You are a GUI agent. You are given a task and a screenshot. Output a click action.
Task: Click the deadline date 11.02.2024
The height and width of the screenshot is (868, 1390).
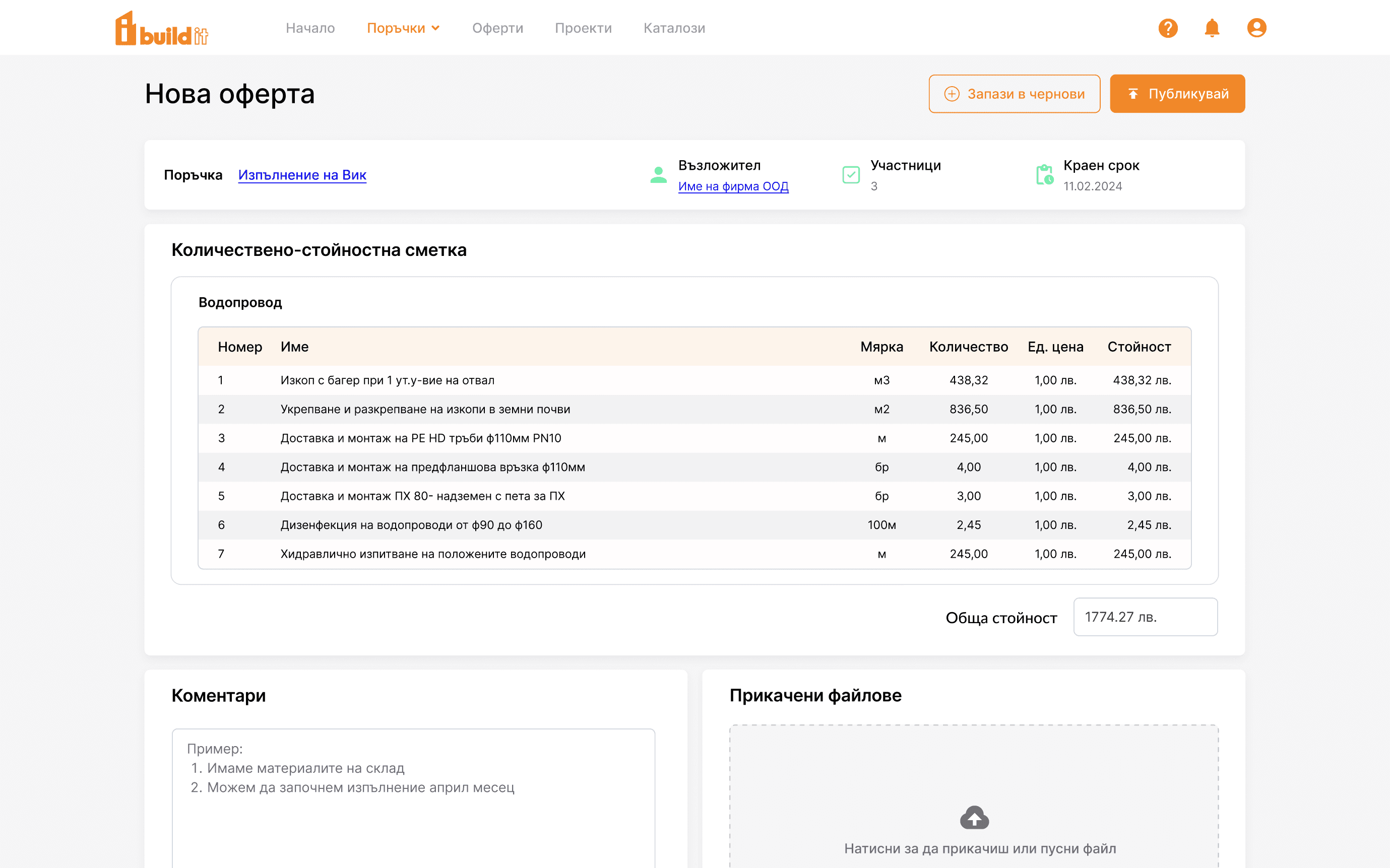(x=1092, y=186)
